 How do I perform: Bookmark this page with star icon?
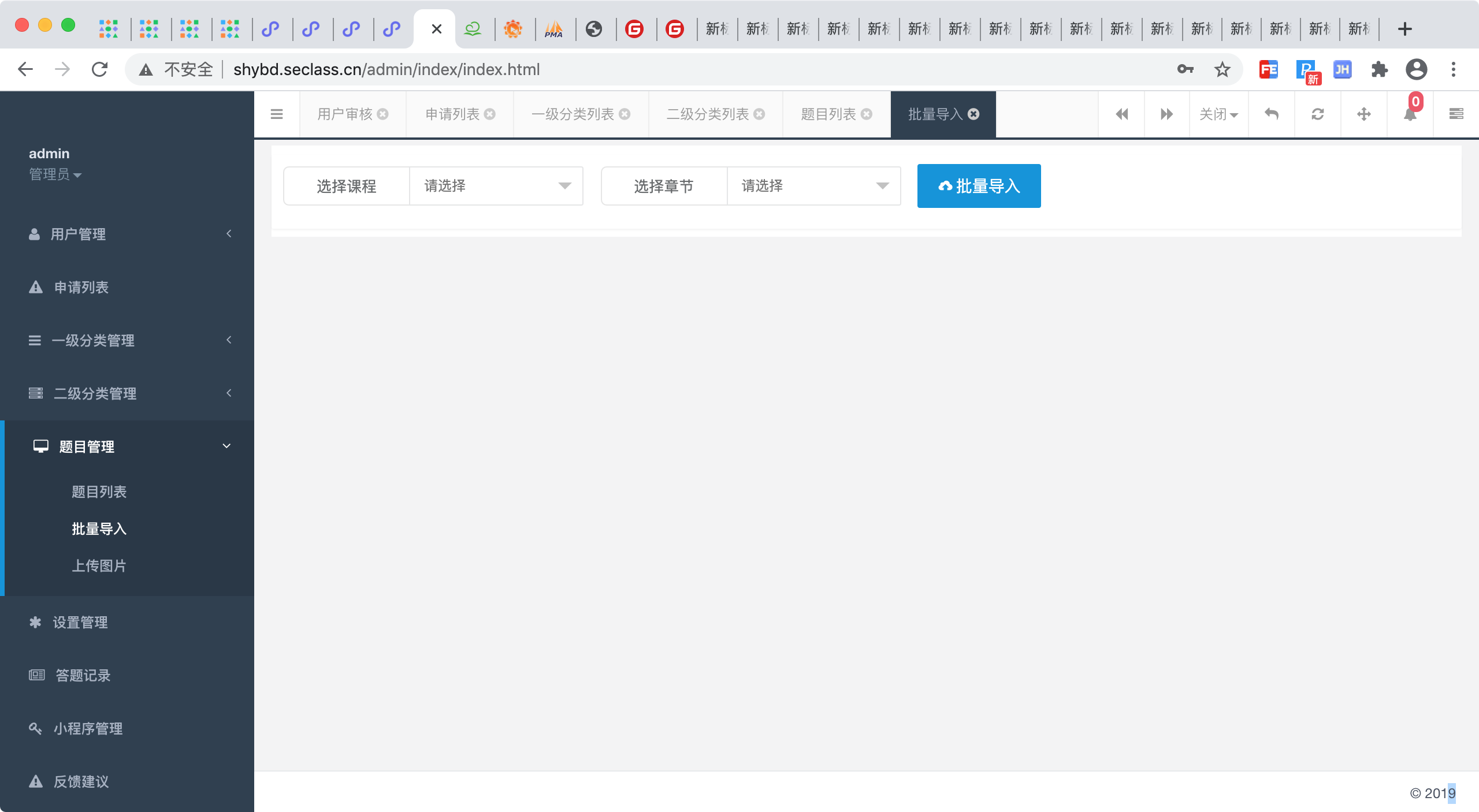tap(1222, 70)
